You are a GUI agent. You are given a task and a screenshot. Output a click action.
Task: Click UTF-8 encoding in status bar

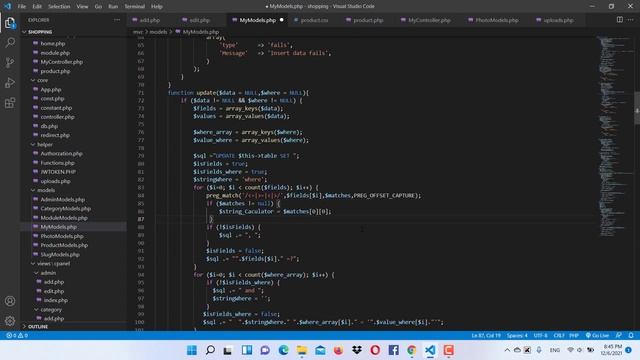coord(540,335)
